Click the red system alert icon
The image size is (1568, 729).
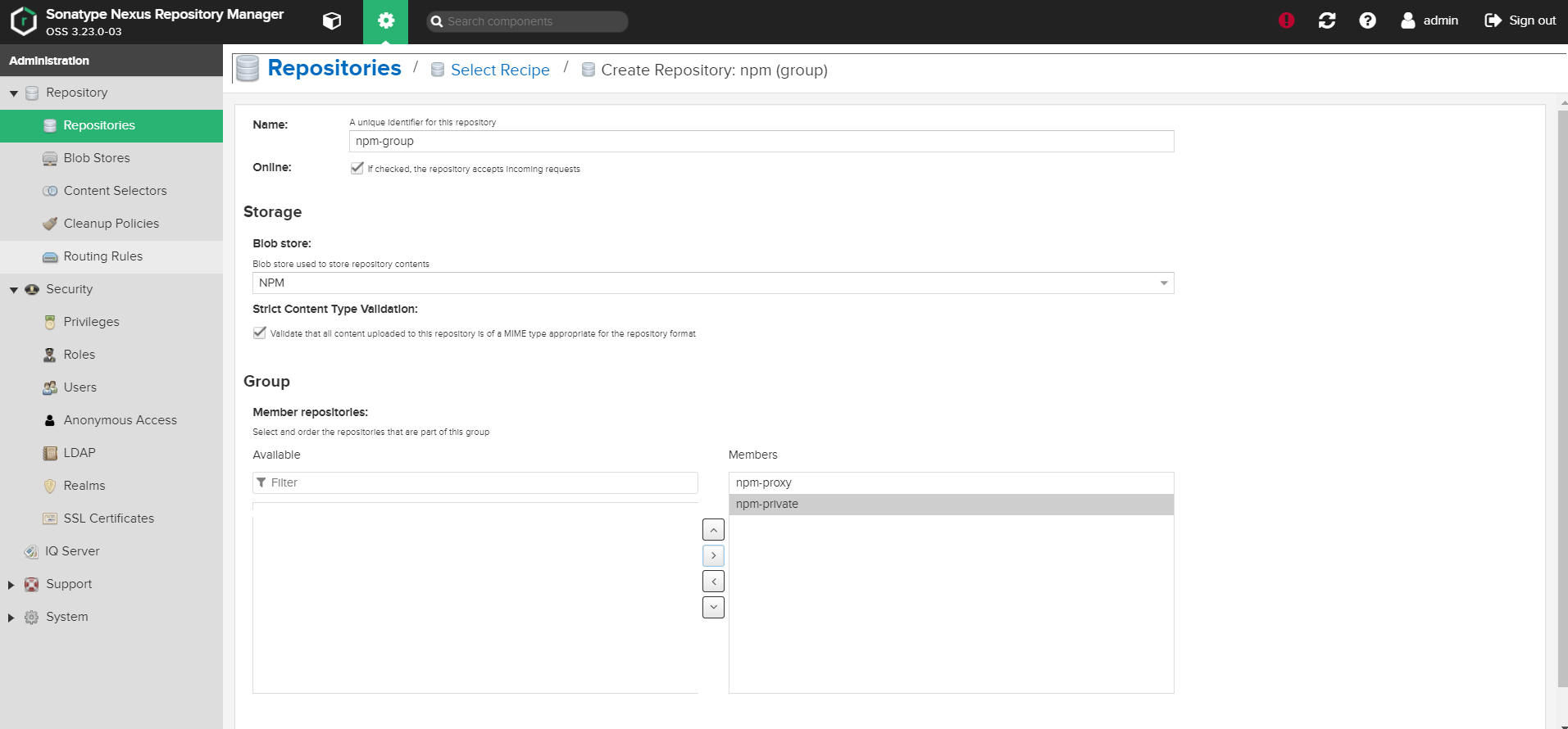pos(1286,20)
